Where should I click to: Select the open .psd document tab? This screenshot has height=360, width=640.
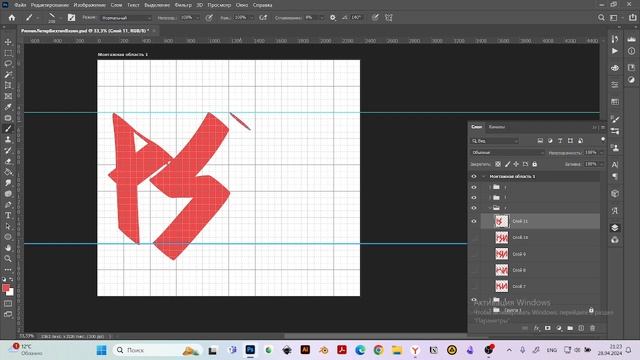84,31
